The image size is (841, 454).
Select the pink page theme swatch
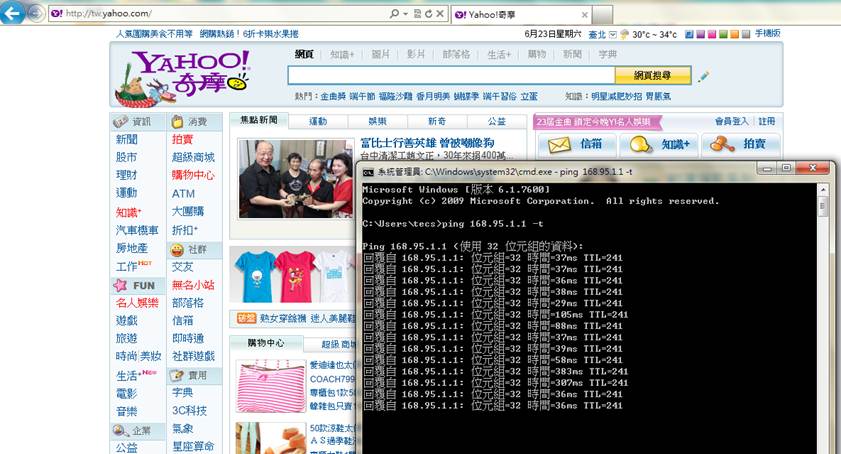pos(712,34)
